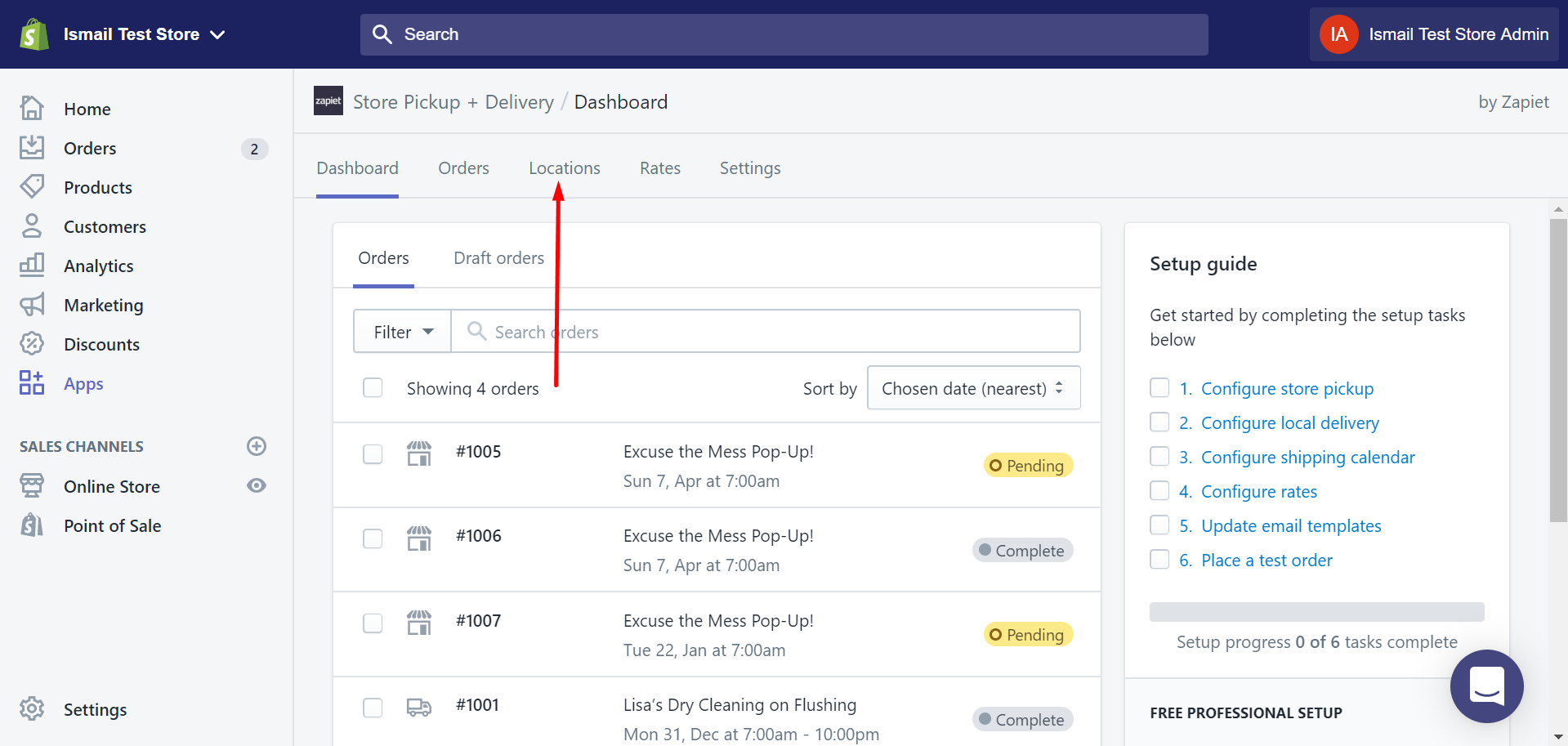Viewport: 1568px width, 746px height.
Task: Select the checkbox for order #1001
Action: point(373,708)
